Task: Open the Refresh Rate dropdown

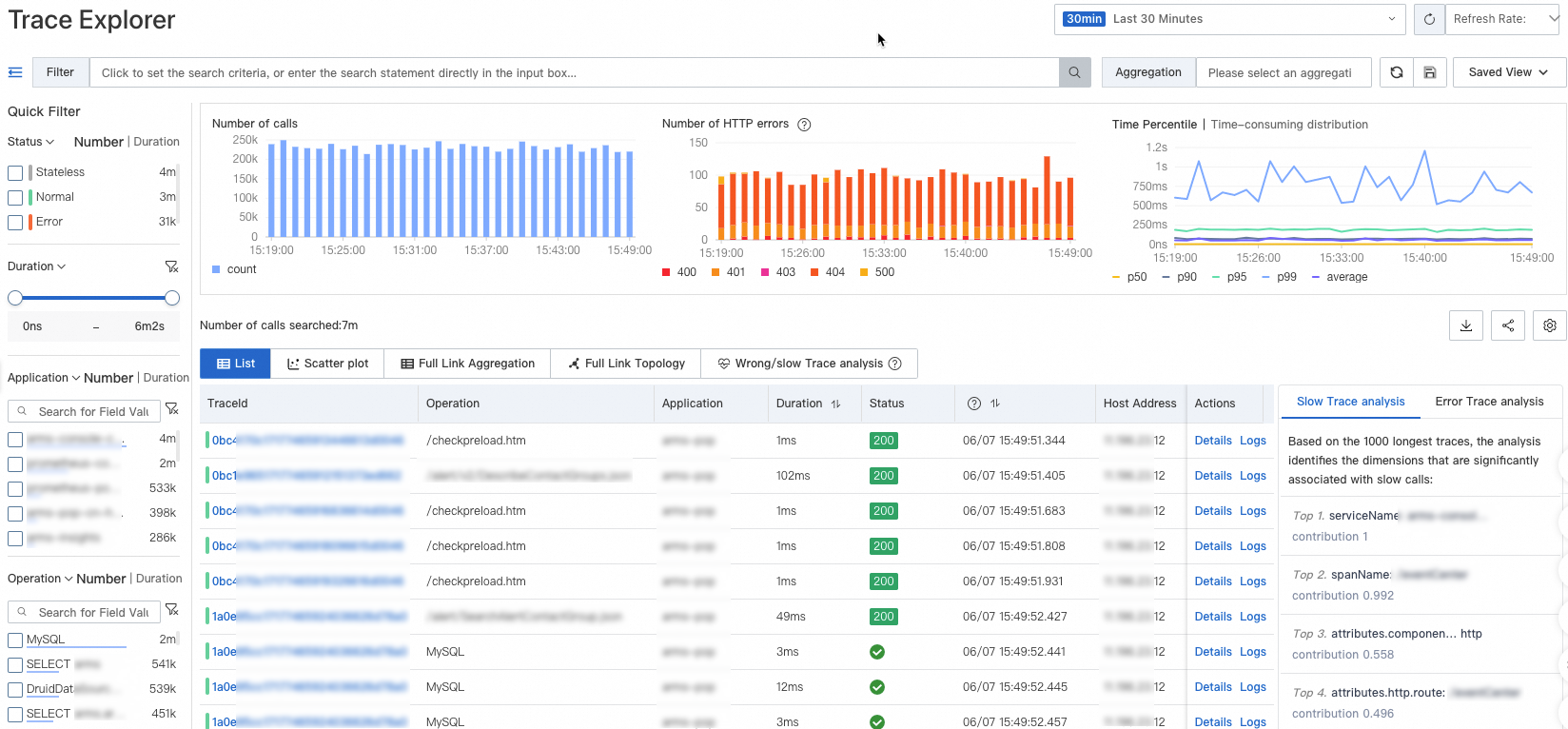Action: pyautogui.click(x=1502, y=19)
